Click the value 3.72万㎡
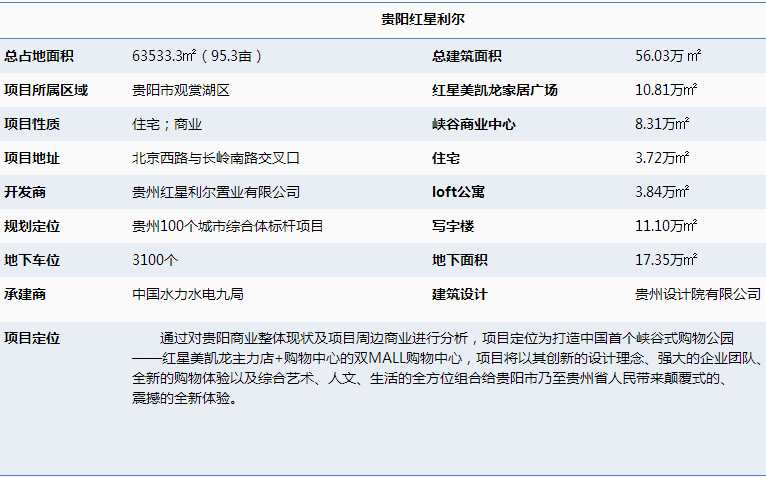Image resolution: width=766 pixels, height=478 pixels. [662, 158]
